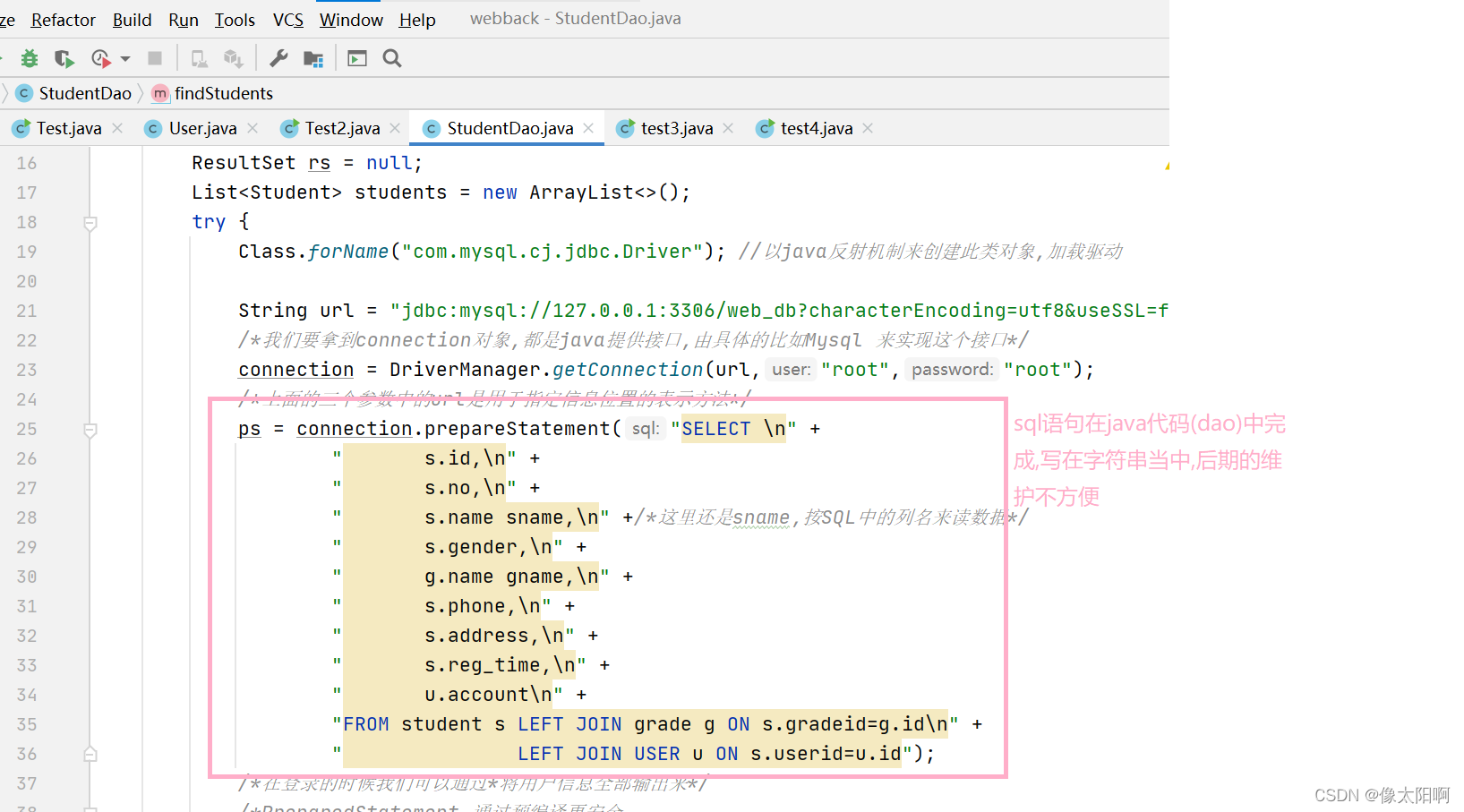
Task: Click the Run Anything window icon
Action: click(x=357, y=58)
